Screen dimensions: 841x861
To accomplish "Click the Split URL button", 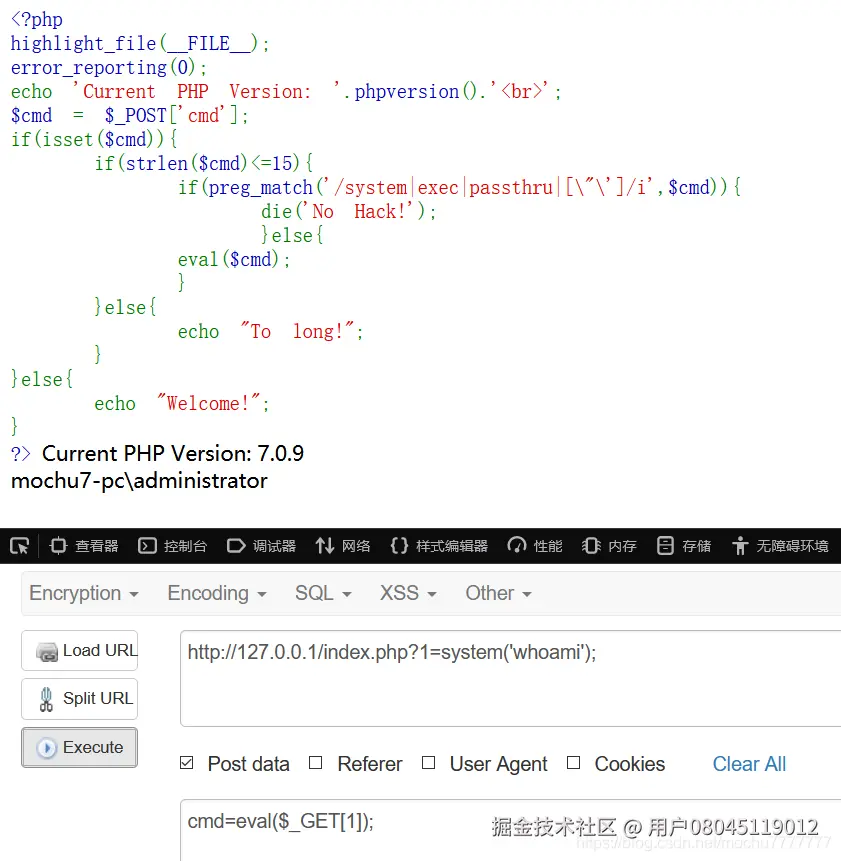I will [x=80, y=699].
